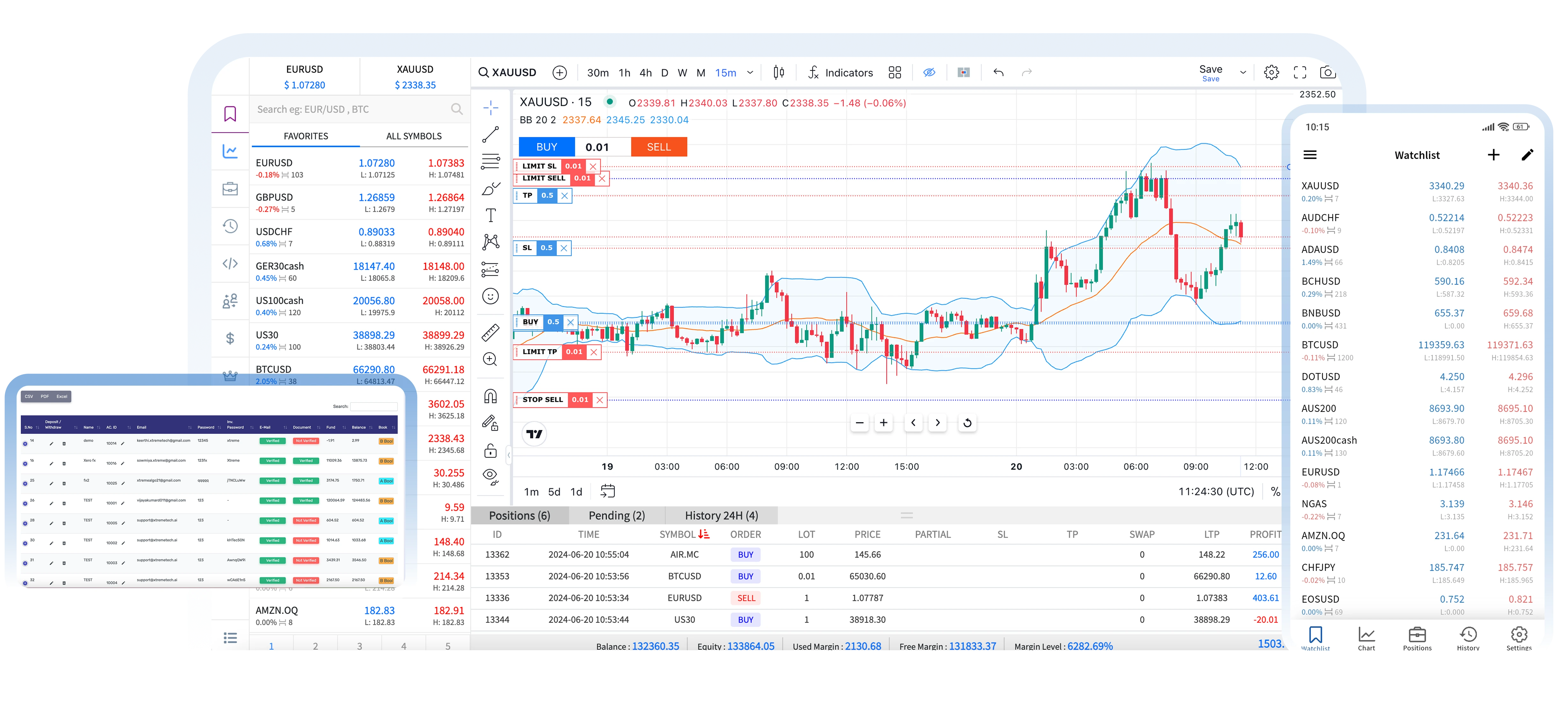Open candlestick chart style selector
1568x707 pixels.
pos(779,72)
